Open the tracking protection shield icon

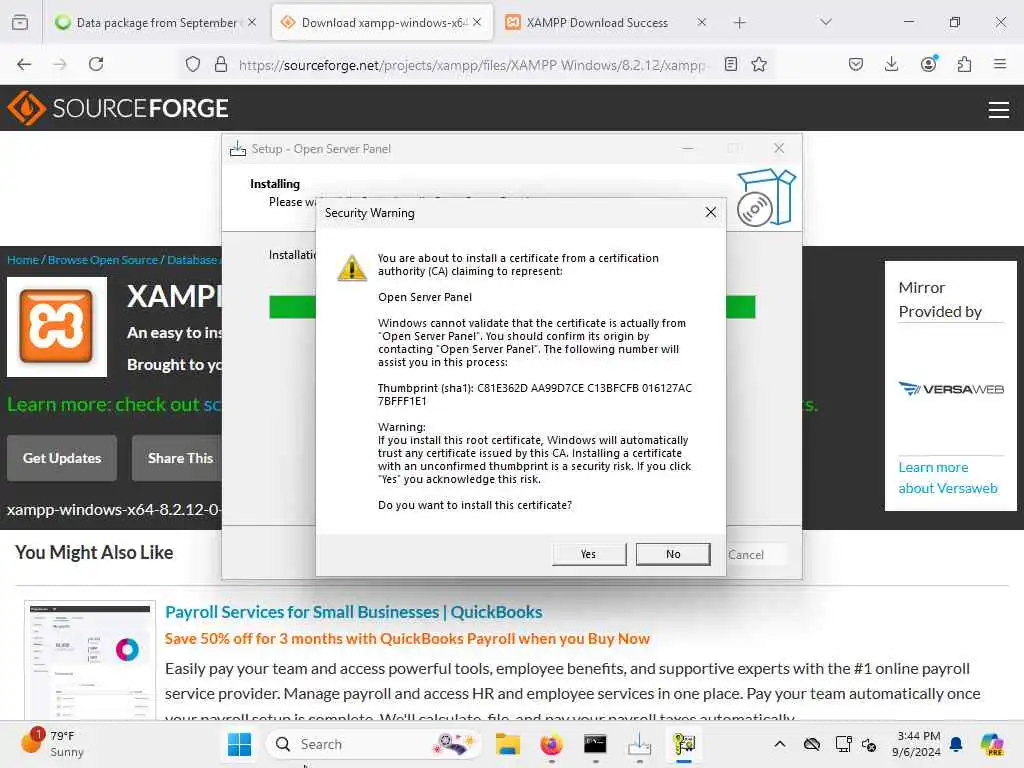point(193,64)
